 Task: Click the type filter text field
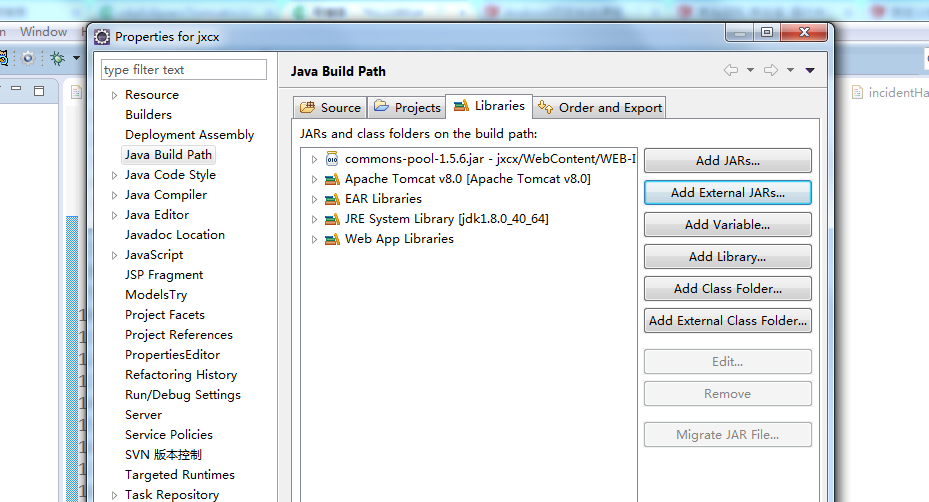(x=184, y=69)
